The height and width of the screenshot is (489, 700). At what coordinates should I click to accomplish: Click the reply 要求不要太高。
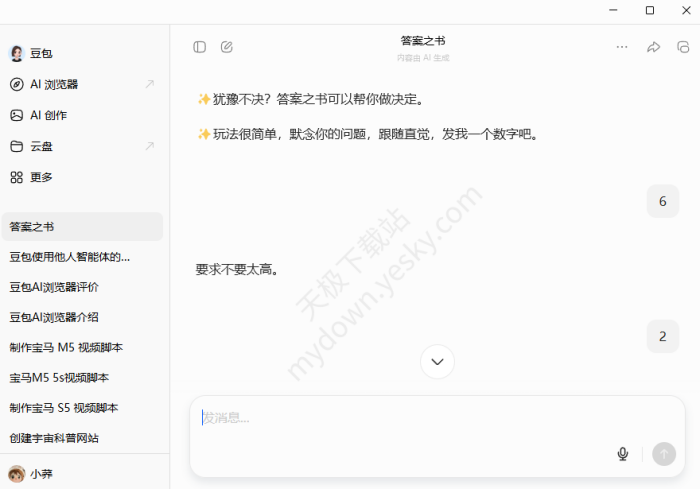[x=237, y=269]
